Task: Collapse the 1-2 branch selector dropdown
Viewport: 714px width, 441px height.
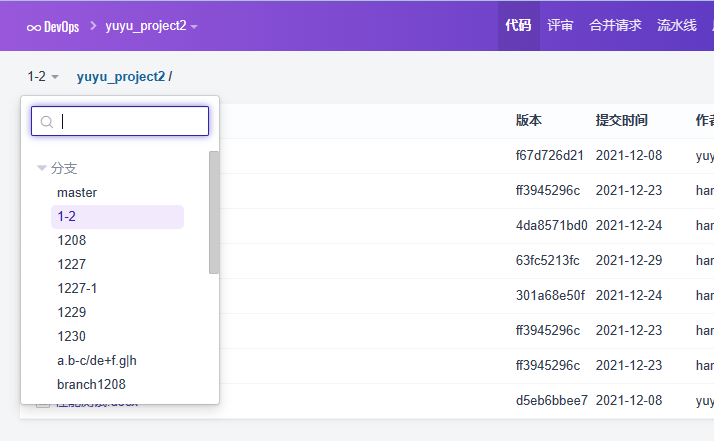Action: click(43, 76)
